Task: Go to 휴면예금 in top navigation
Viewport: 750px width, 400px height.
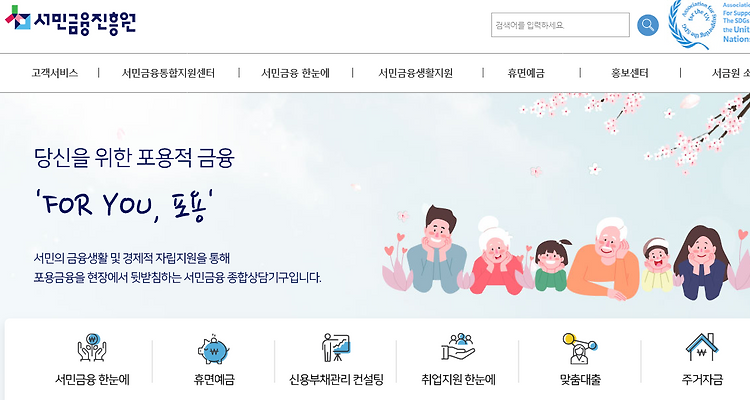Action: coord(526,73)
